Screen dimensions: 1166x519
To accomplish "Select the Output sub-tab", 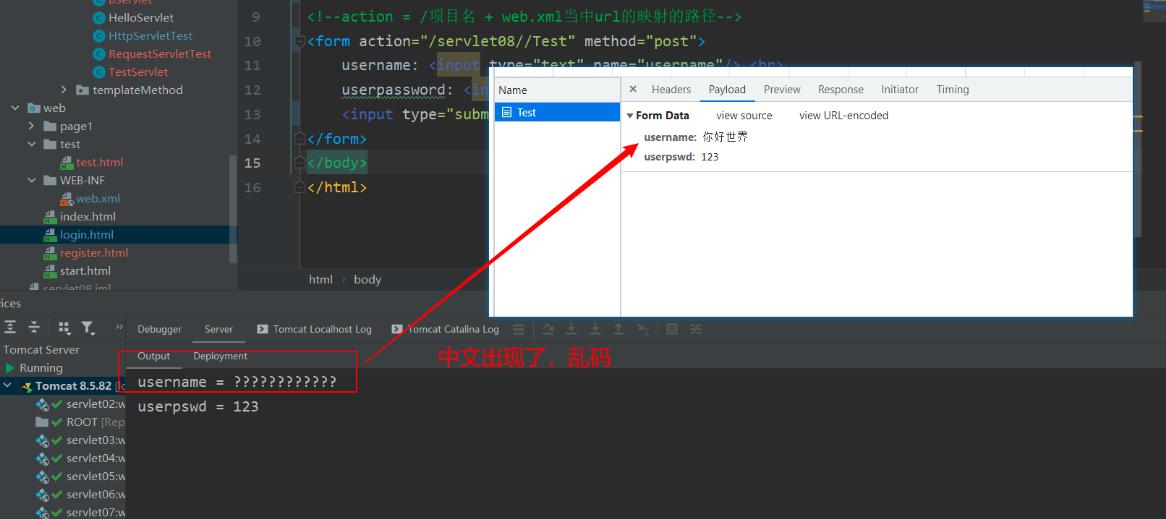I will pyautogui.click(x=154, y=356).
